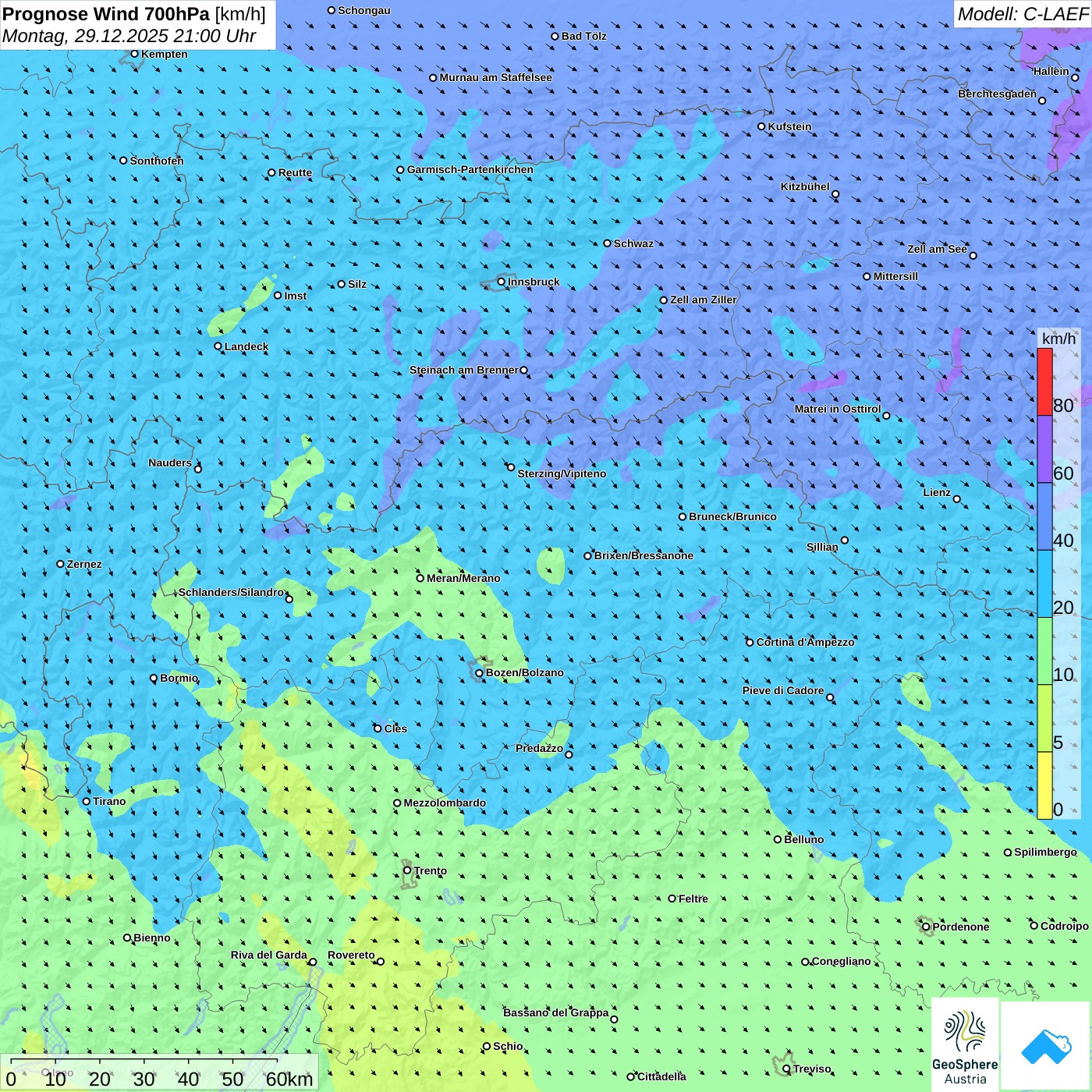Click the 'Conegliano' label

[842, 961]
